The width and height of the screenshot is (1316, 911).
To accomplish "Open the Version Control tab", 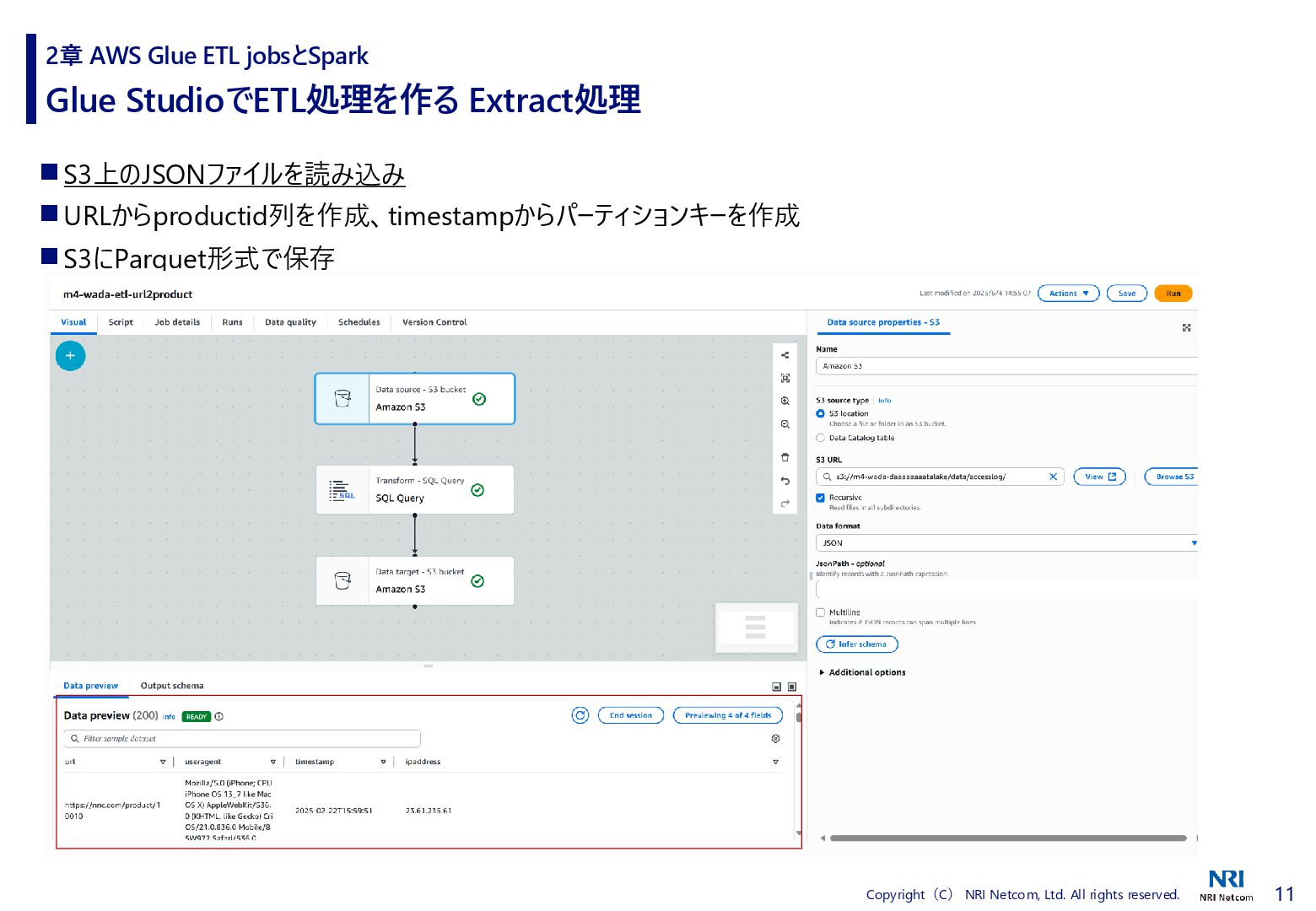I will 434,322.
